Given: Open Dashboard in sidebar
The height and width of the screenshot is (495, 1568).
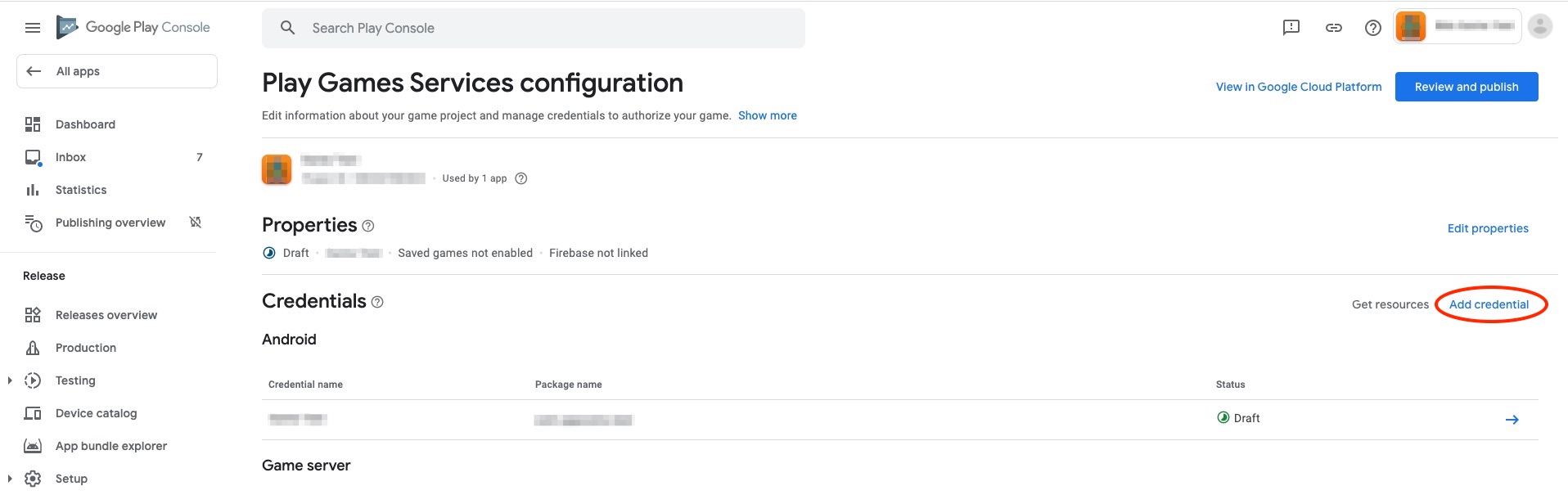Looking at the screenshot, I should tap(85, 124).
